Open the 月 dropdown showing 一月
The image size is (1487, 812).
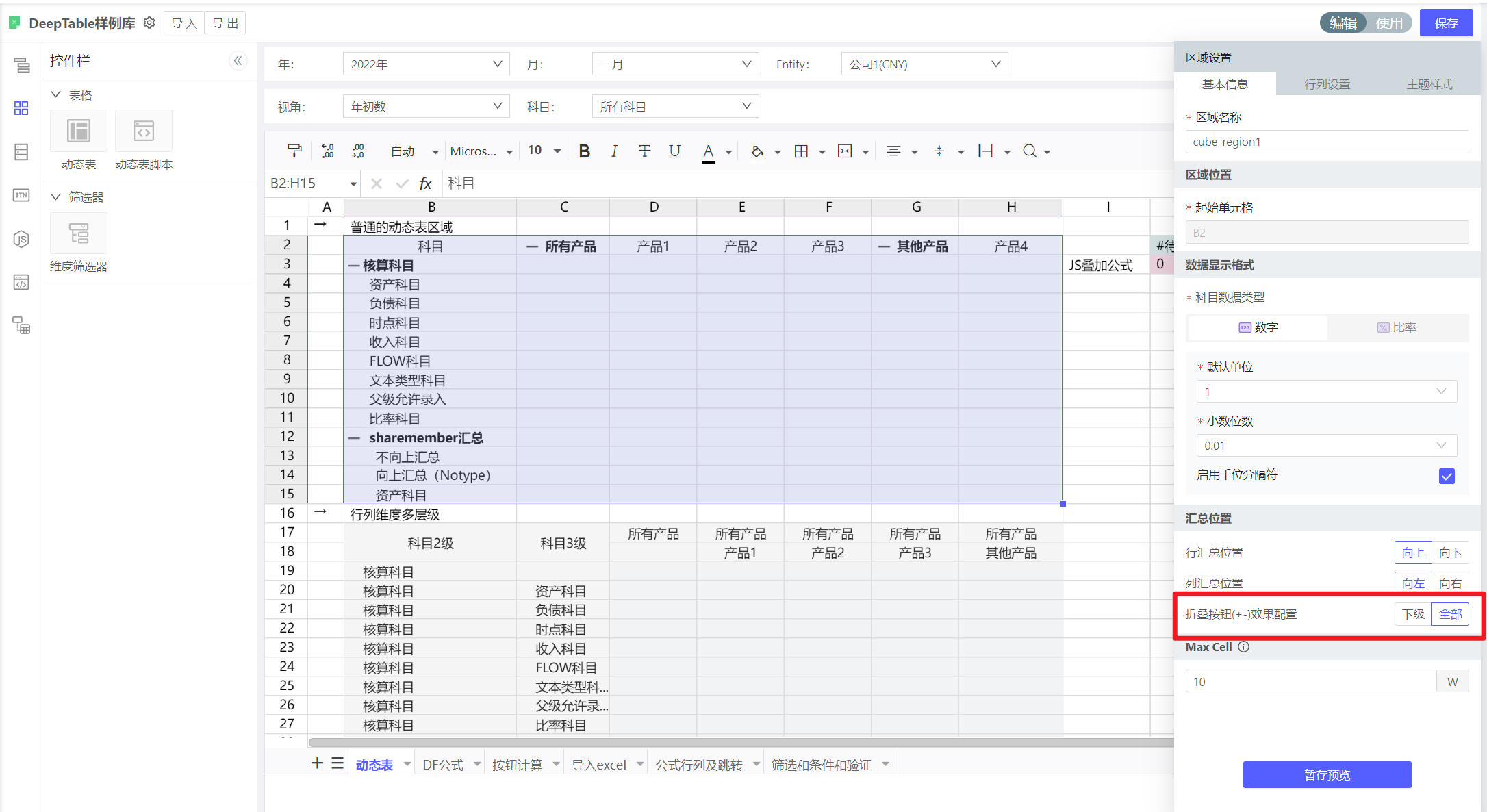[676, 64]
